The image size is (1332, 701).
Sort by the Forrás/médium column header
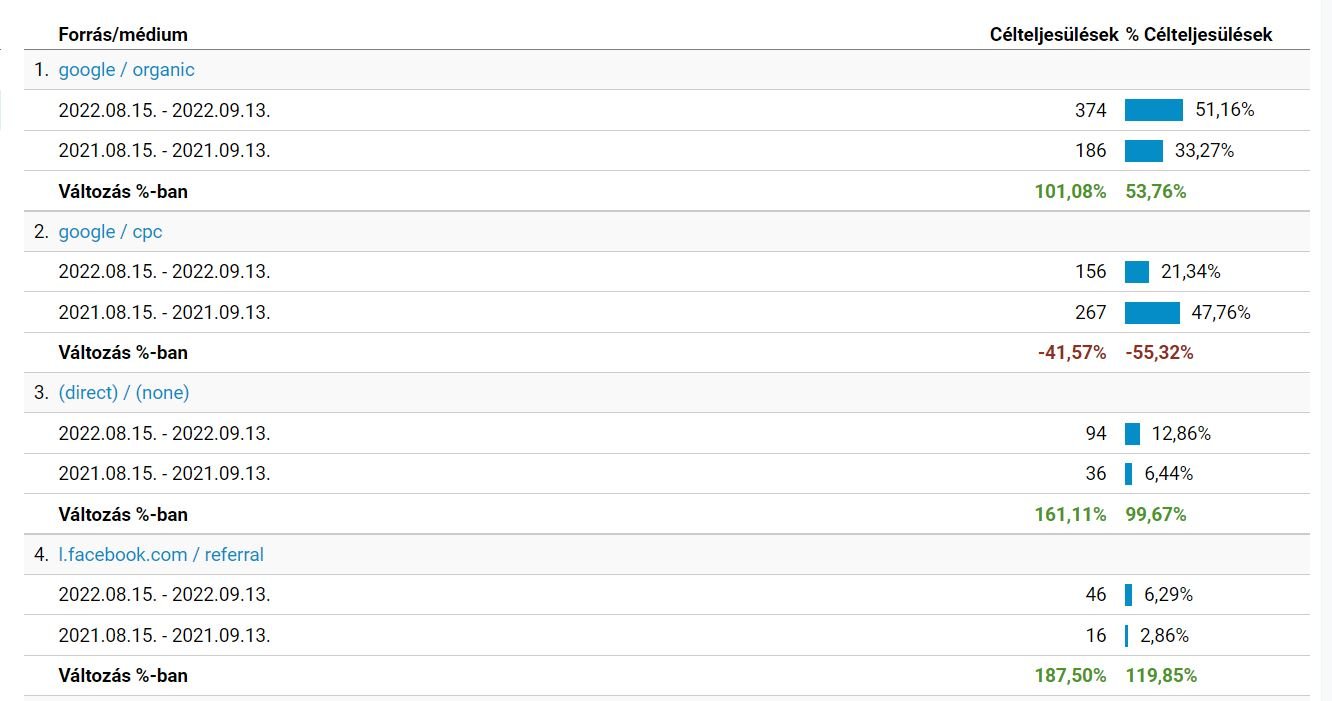(x=123, y=34)
